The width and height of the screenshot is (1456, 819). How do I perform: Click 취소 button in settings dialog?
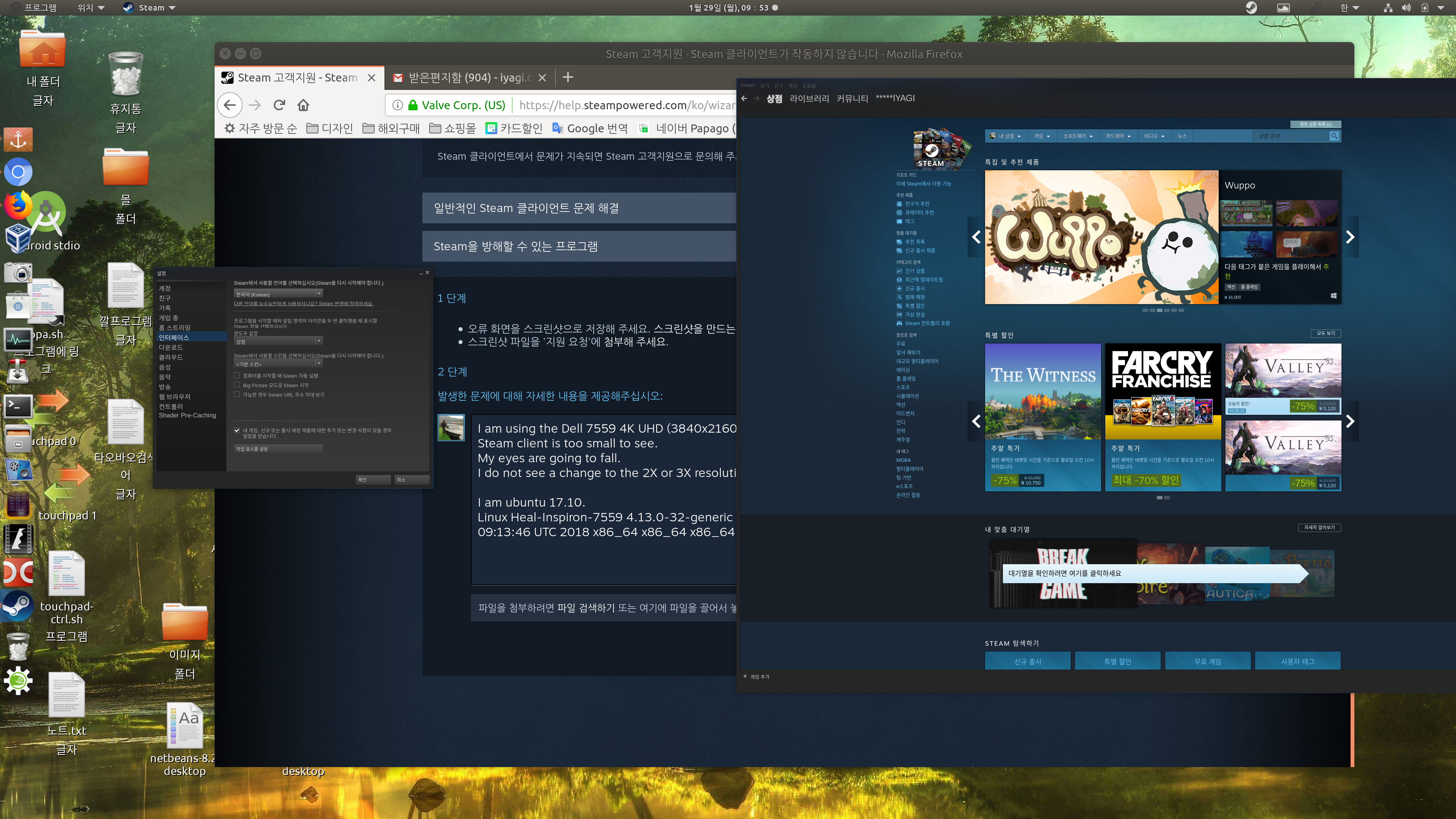(x=411, y=480)
